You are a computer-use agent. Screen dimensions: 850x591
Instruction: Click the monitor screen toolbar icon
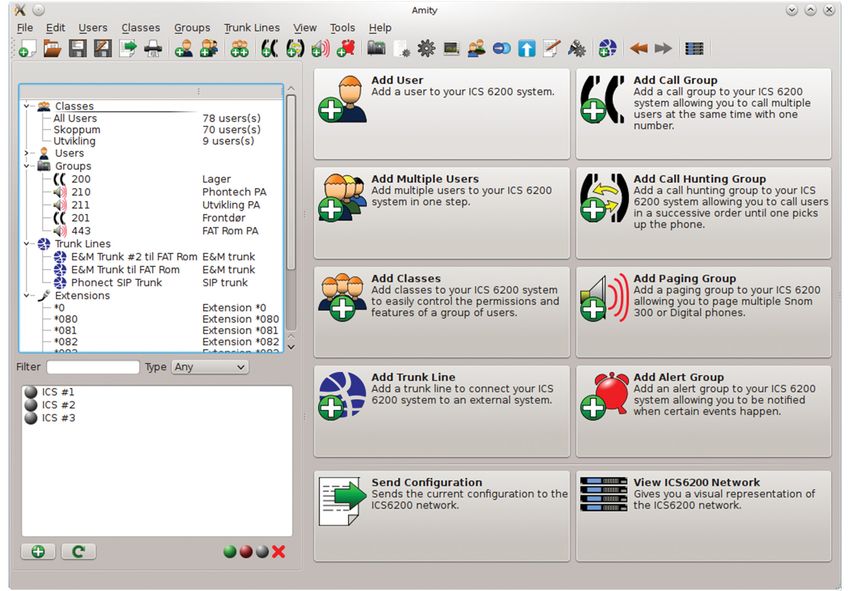451,49
